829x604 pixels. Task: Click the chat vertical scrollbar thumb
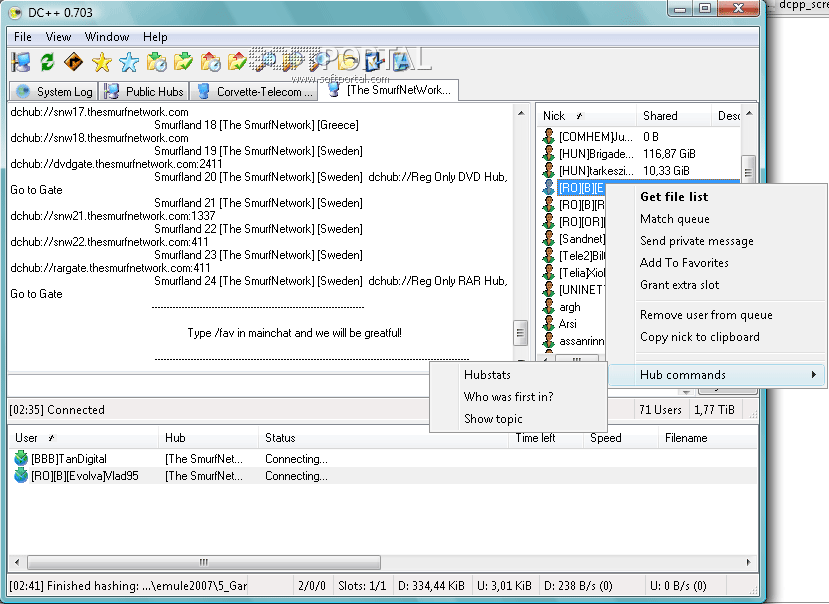coord(520,333)
